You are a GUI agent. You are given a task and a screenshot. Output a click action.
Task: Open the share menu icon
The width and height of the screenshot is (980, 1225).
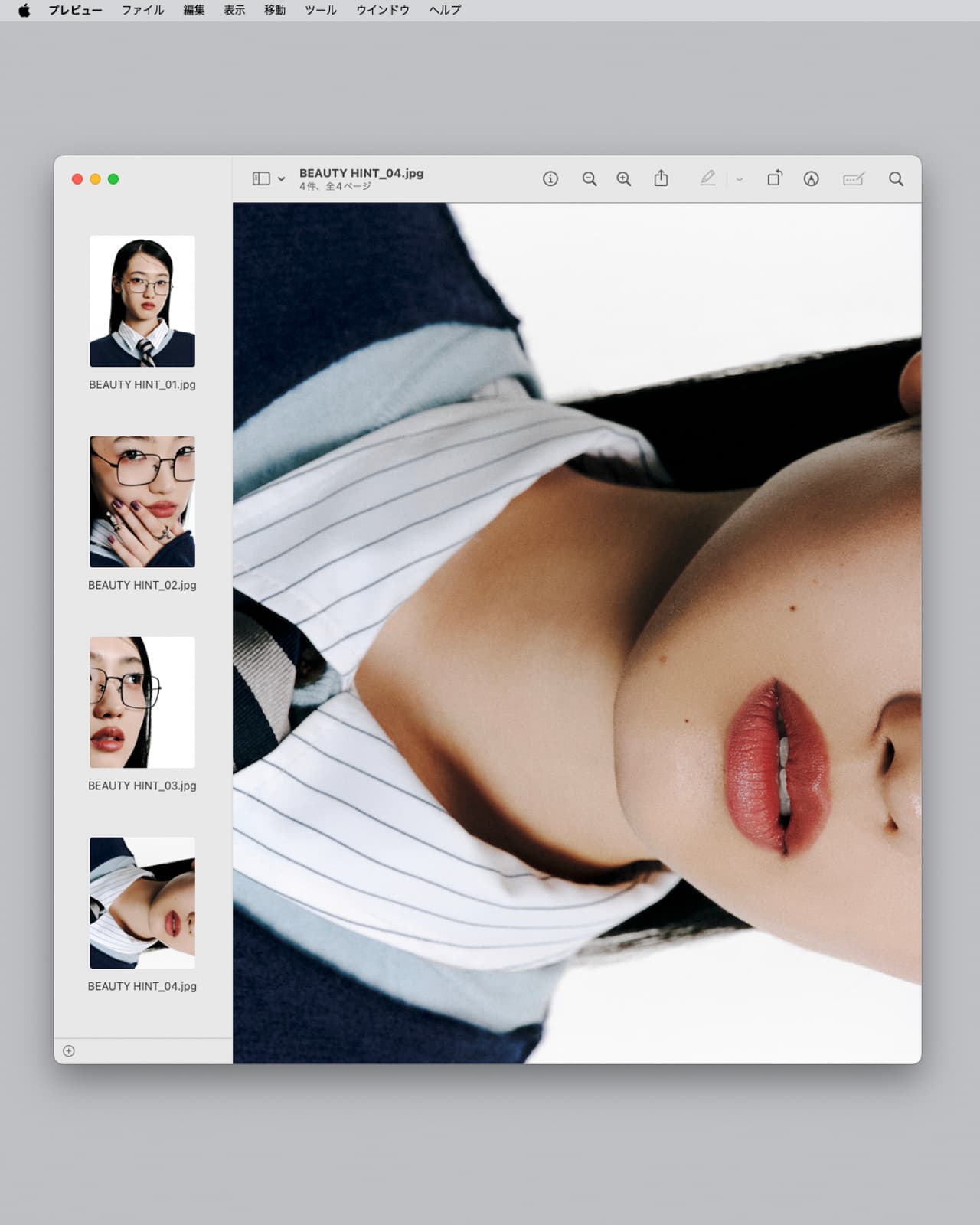click(661, 178)
